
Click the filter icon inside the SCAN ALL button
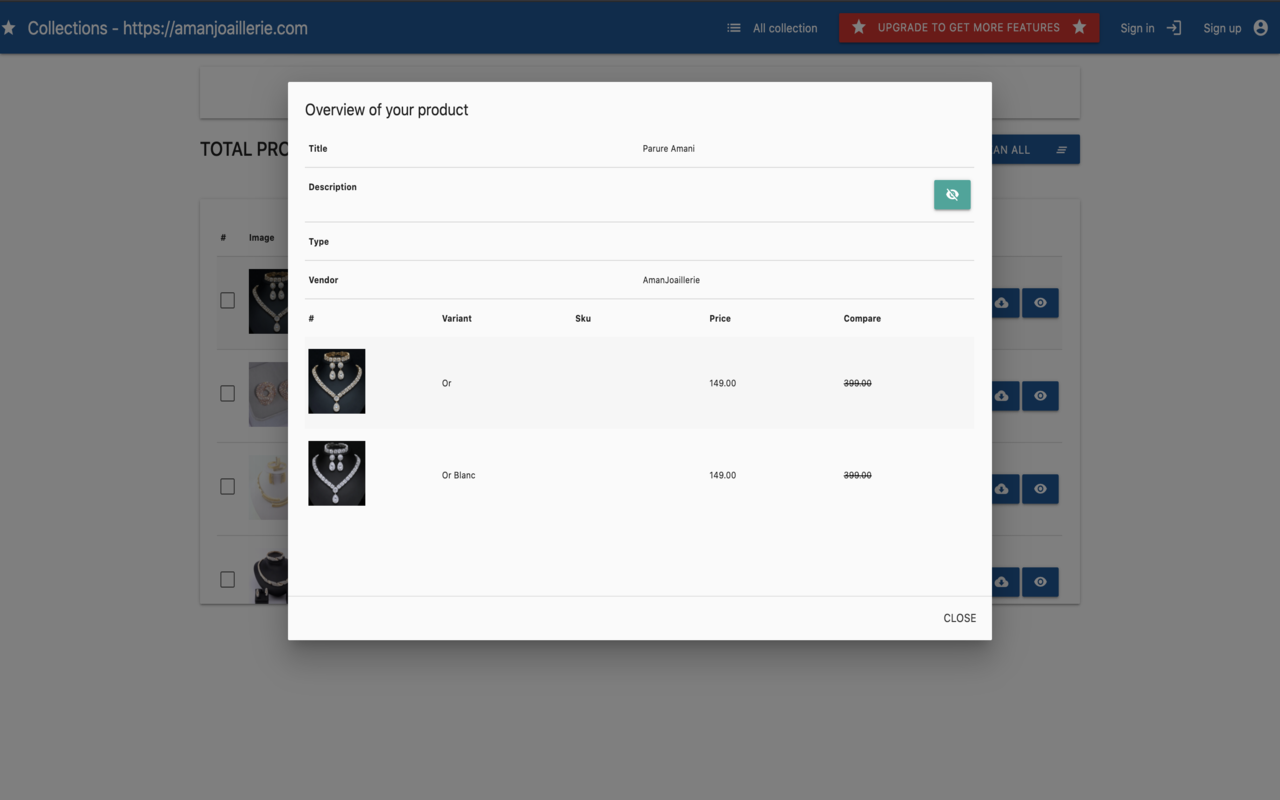click(x=1062, y=149)
